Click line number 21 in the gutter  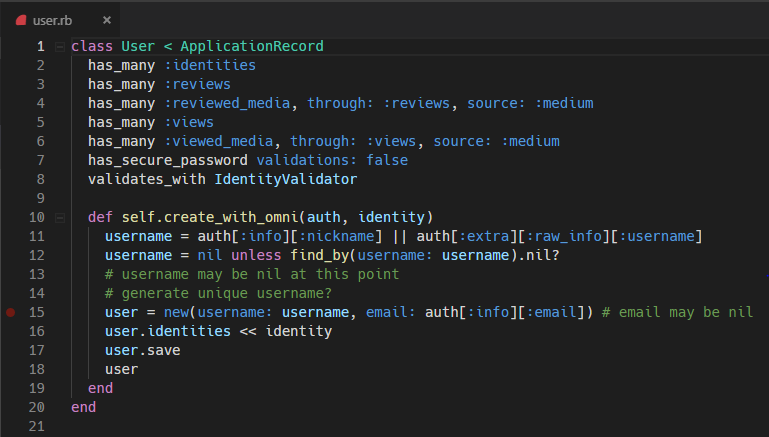37,426
